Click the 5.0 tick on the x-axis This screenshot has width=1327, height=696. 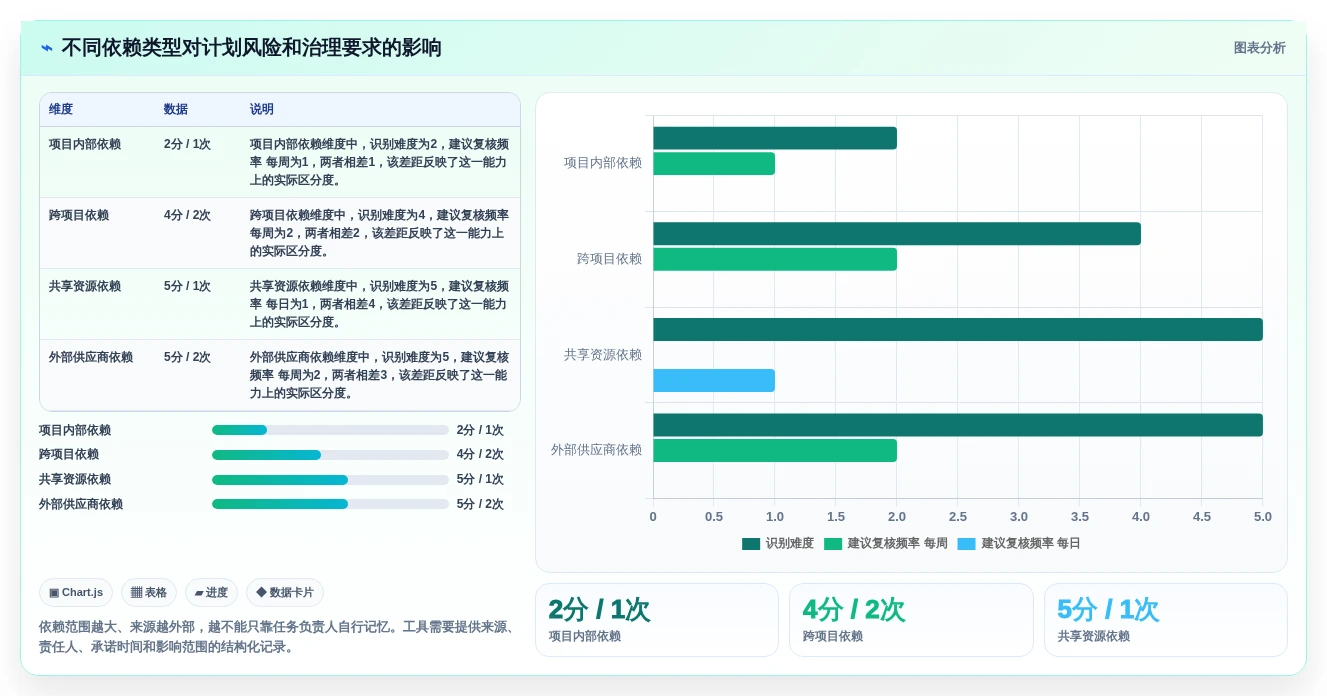1263,517
